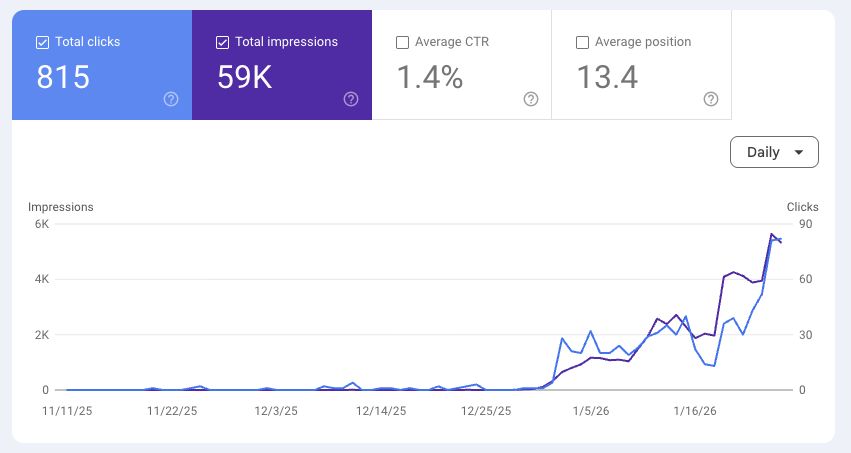Click the 2K impressions axis value

[x=42, y=335]
